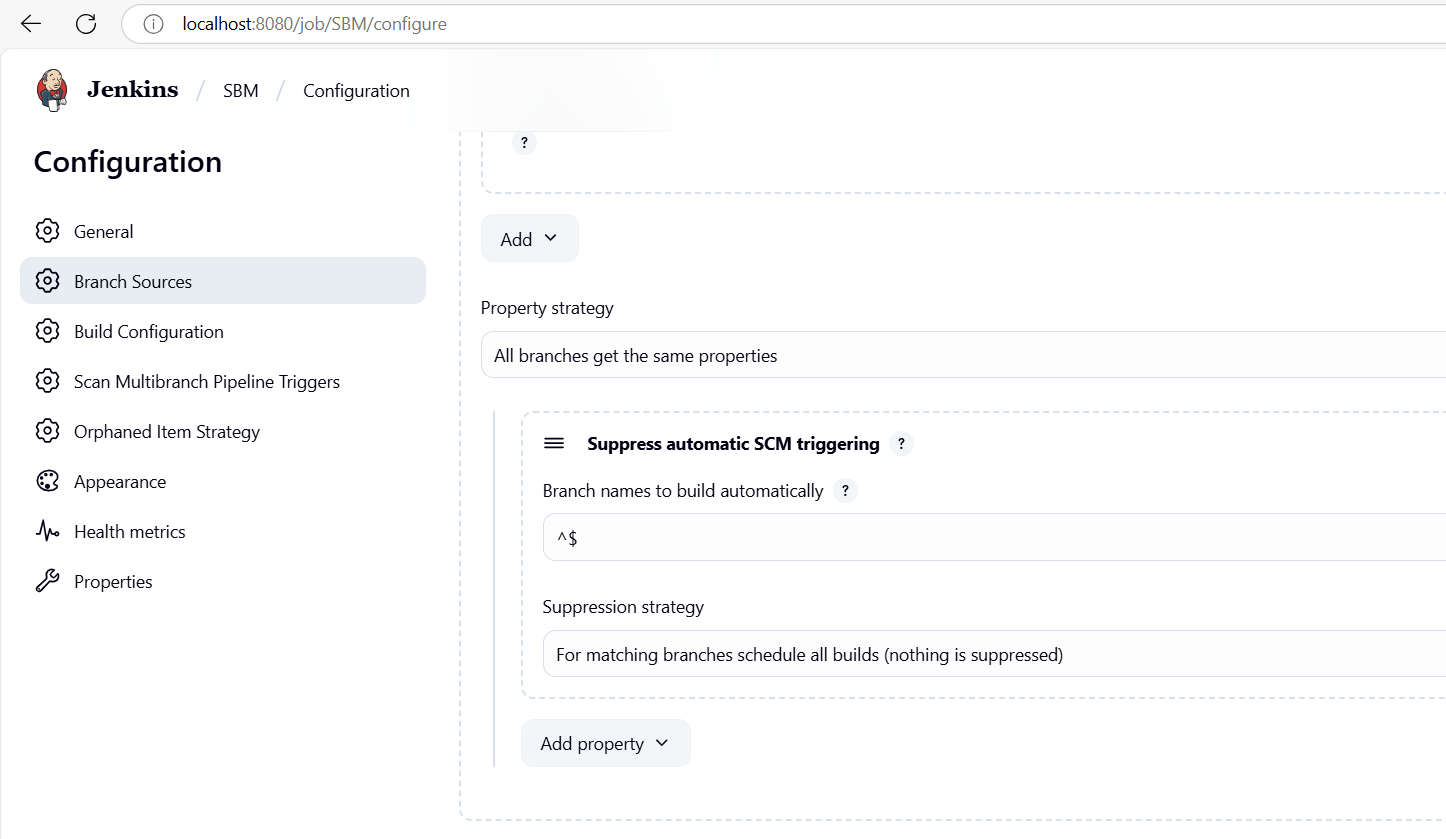1446x839 pixels.
Task: Click the Appearance palette icon
Action: tap(47, 482)
